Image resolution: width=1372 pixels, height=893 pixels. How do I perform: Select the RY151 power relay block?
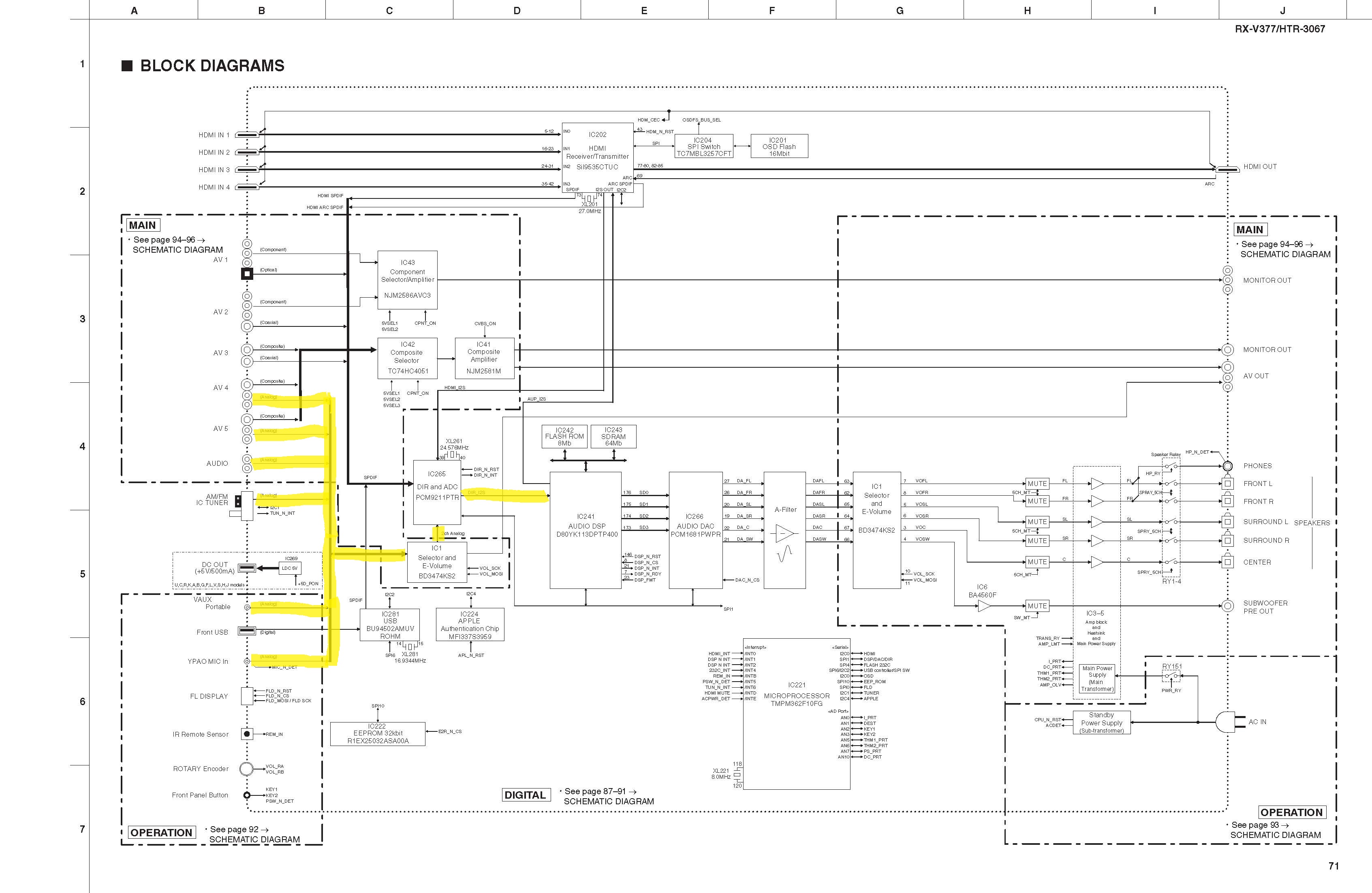coord(1171,676)
